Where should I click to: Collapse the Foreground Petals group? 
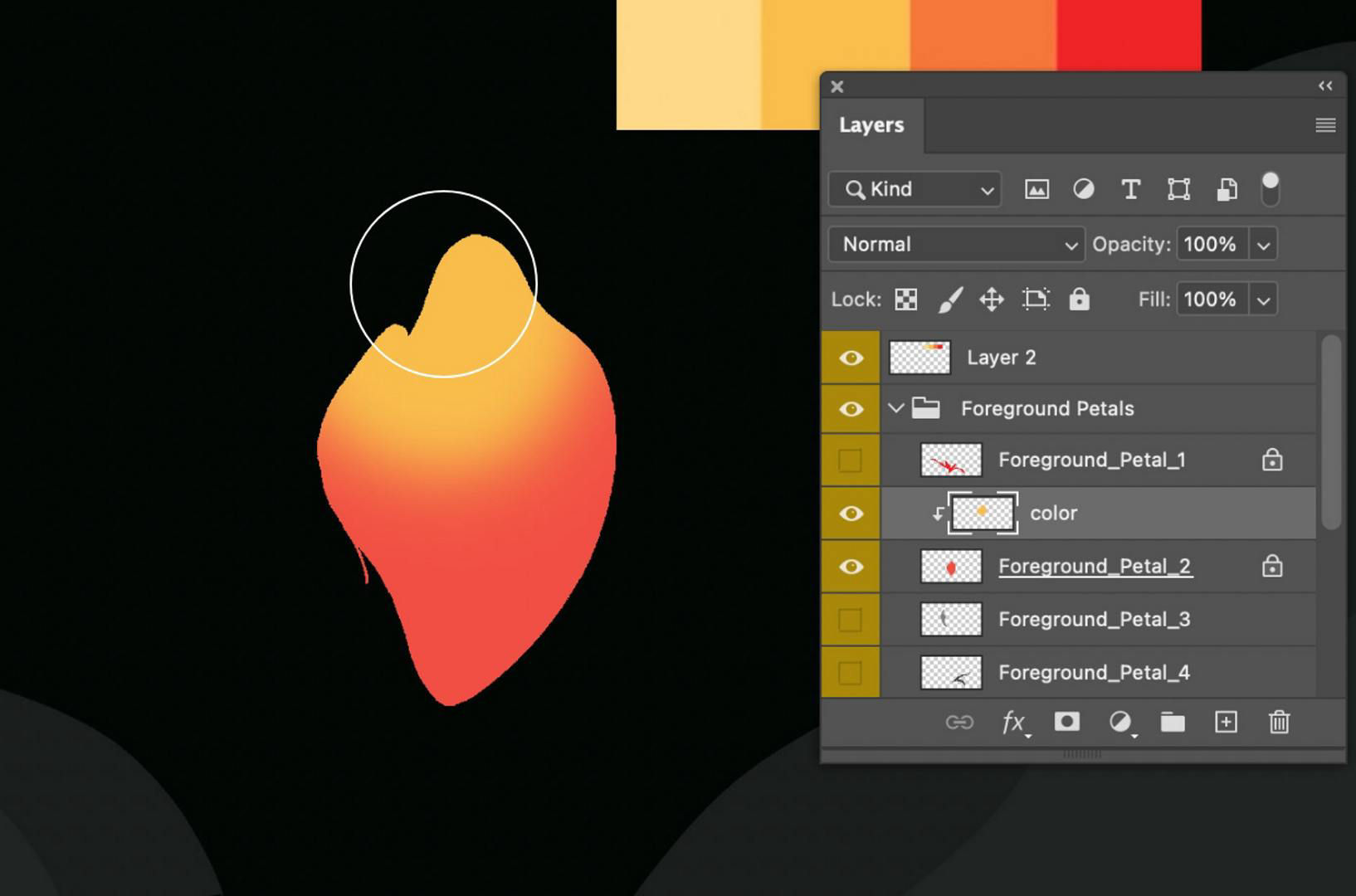(x=895, y=408)
